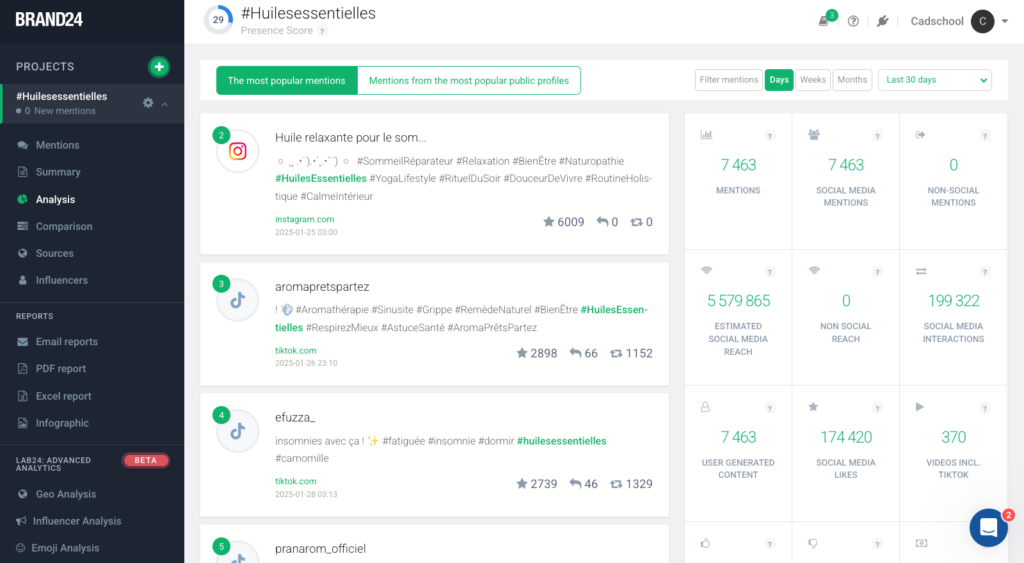Click the share icon beside 1329
The width and height of the screenshot is (1024, 563).
coord(616,484)
